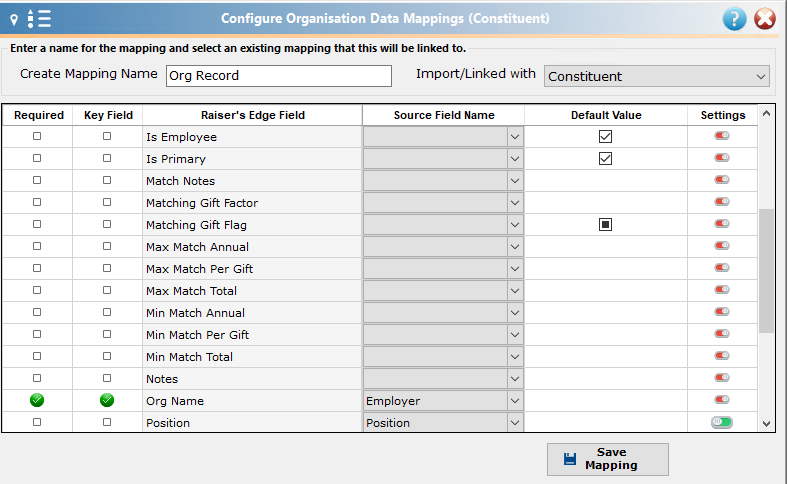Open the list menu icon in title bar
788x484 pixels.
coord(39,19)
